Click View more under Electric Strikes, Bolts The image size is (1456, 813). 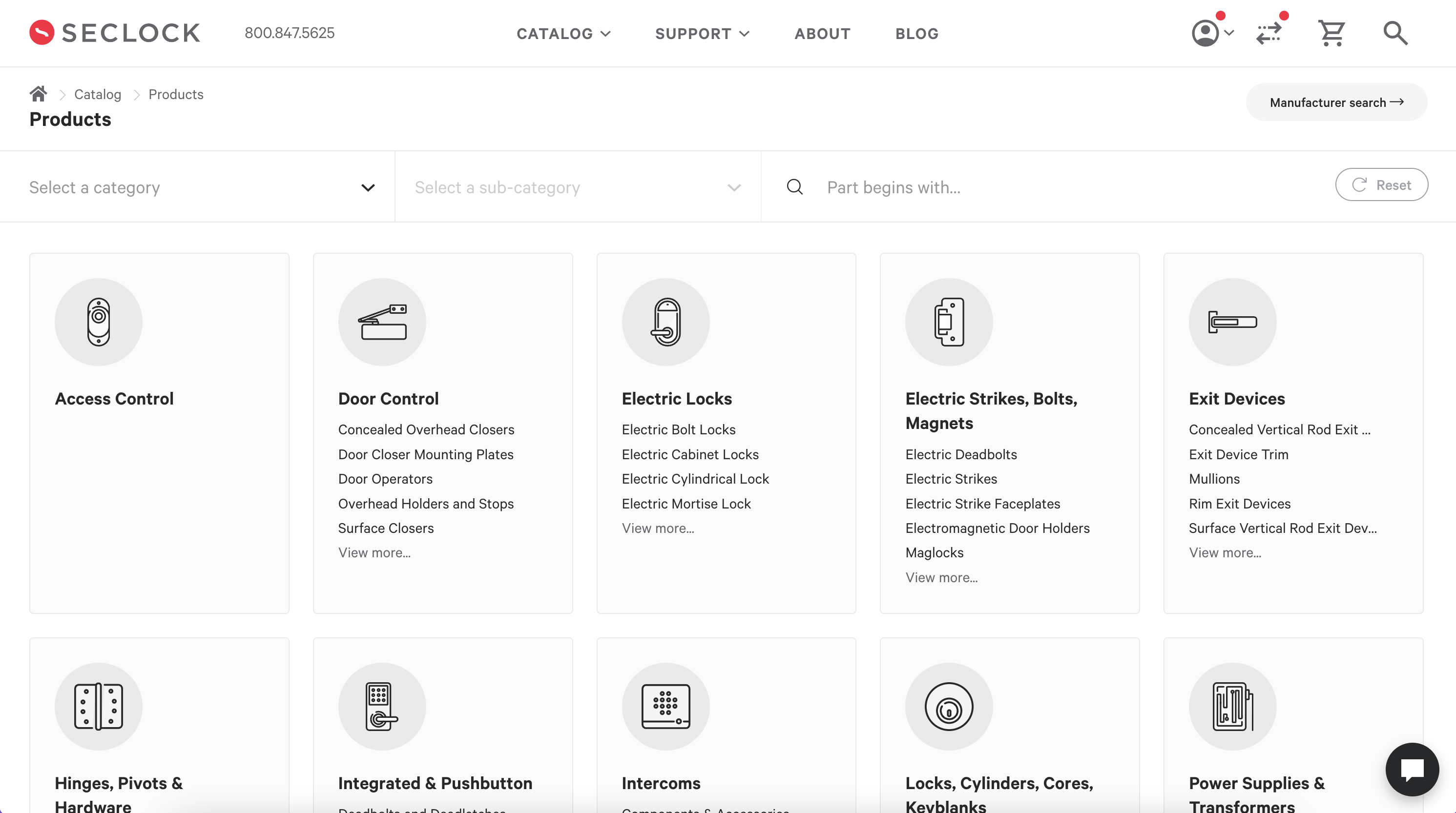pyautogui.click(x=942, y=577)
